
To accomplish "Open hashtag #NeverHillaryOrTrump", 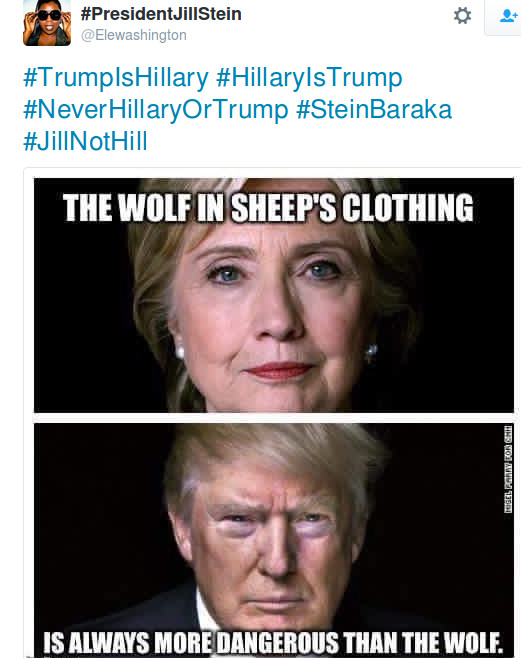I will pyautogui.click(x=156, y=110).
